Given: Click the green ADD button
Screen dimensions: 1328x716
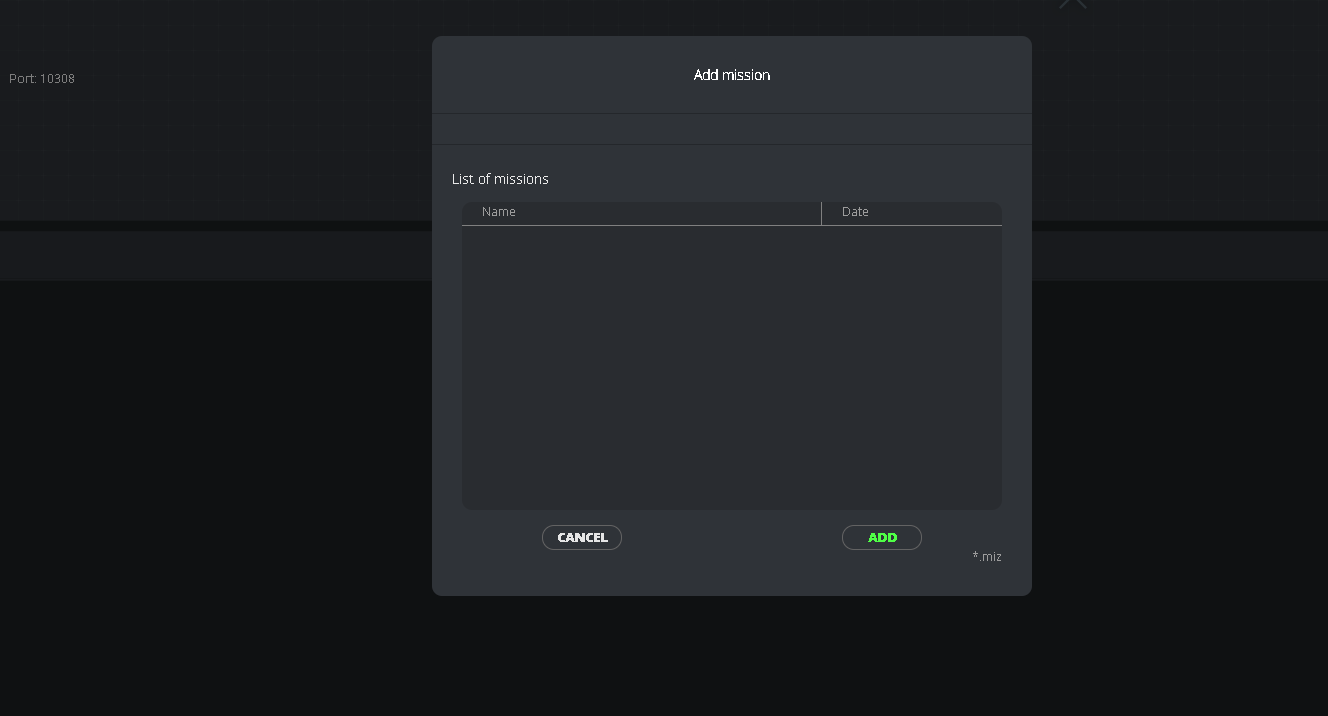Looking at the screenshot, I should coord(882,538).
